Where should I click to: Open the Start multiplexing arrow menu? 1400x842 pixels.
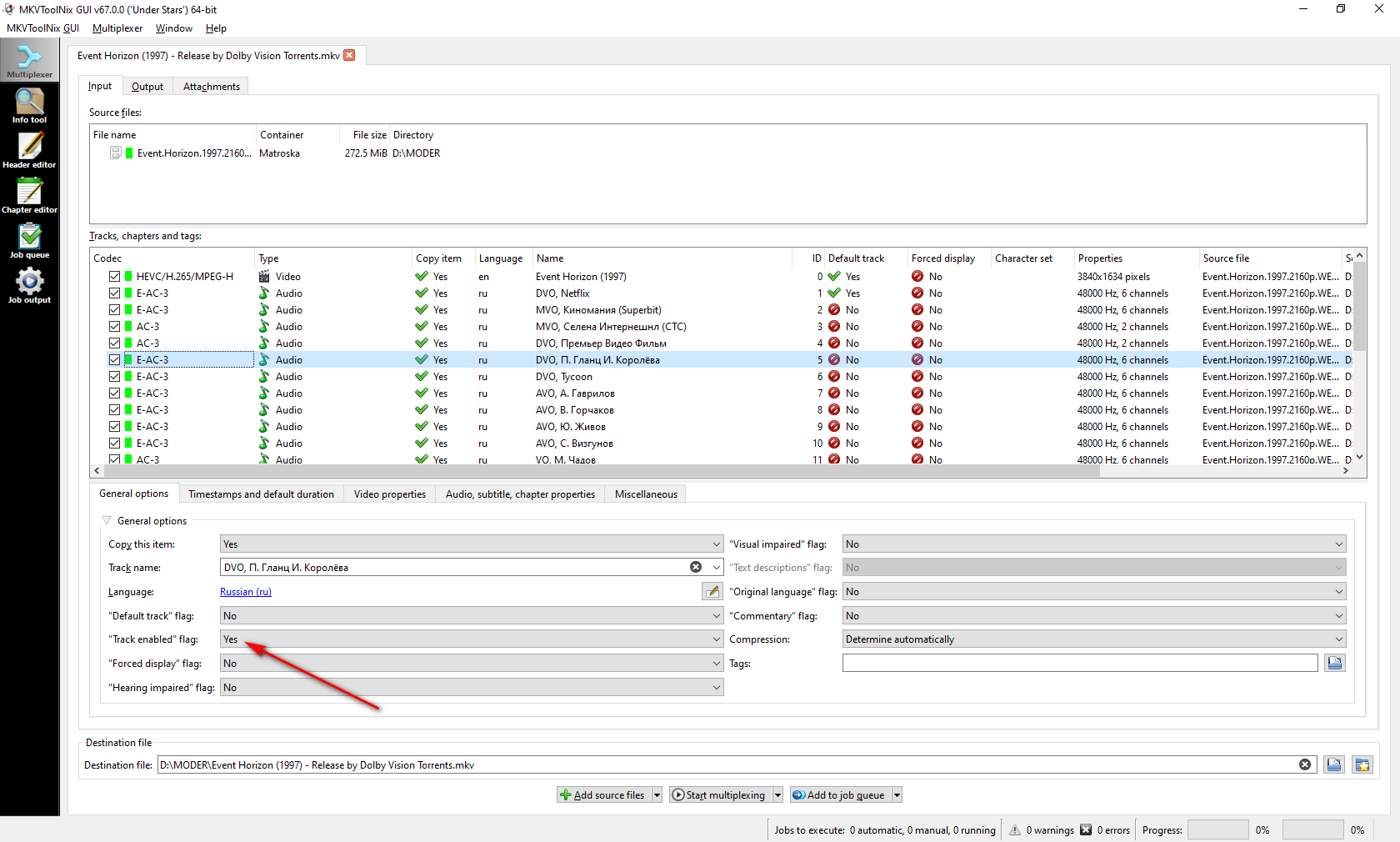coord(777,794)
